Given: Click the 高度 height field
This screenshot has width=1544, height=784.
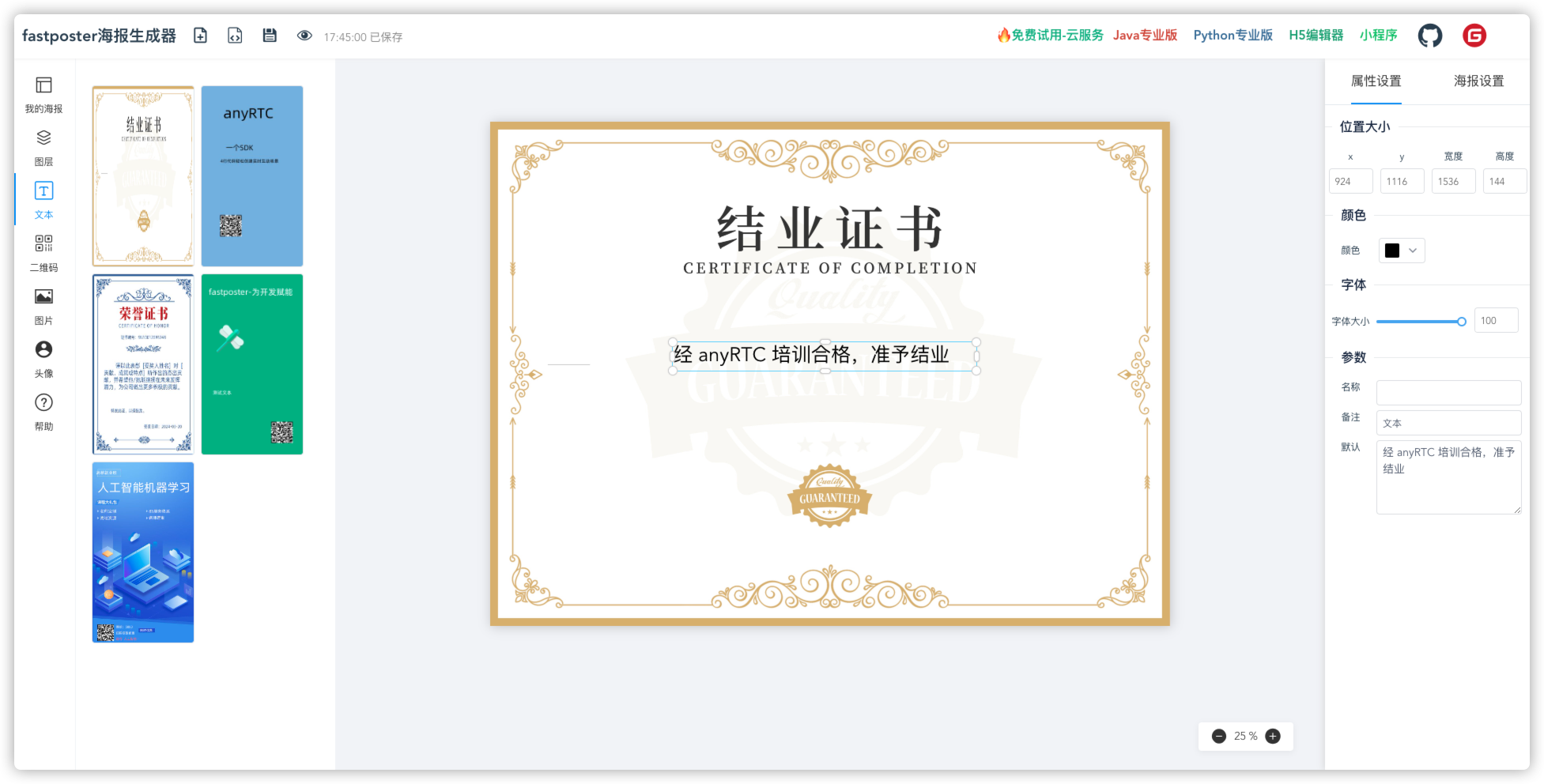Looking at the screenshot, I should (x=1504, y=181).
